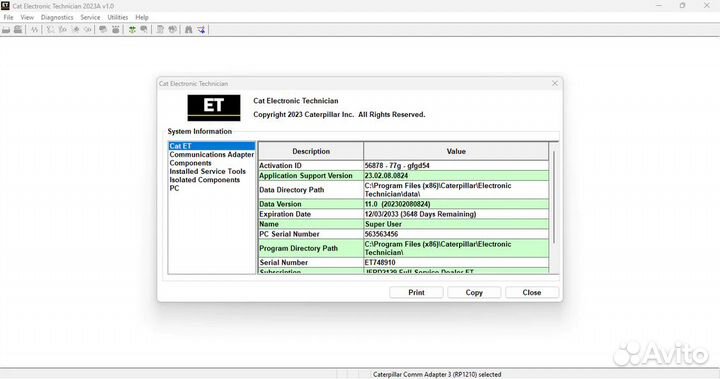720x379 pixels.
Task: Click the binoculars toolbar icon
Action: pos(189,30)
